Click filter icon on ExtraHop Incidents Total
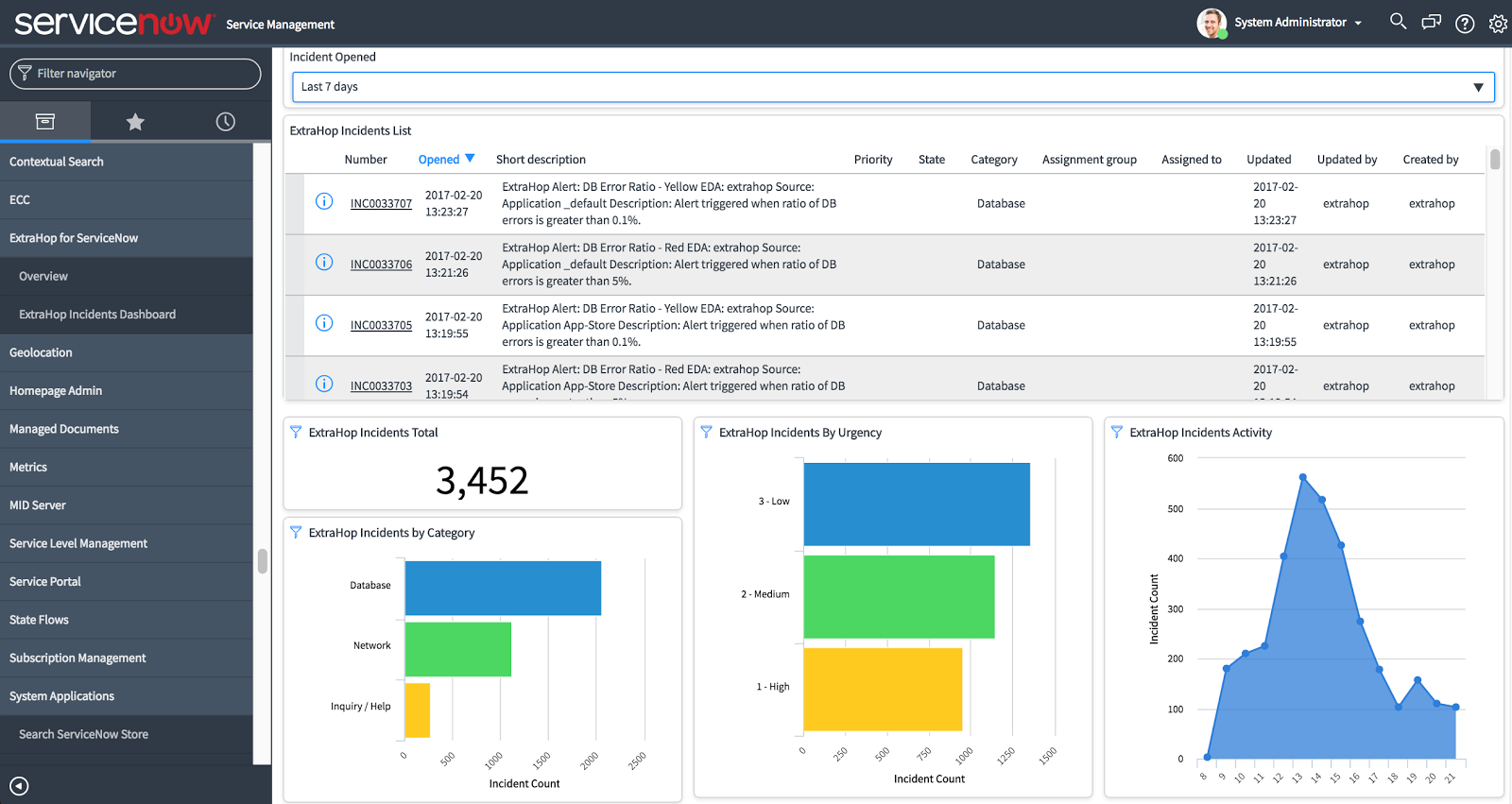 click(x=296, y=432)
